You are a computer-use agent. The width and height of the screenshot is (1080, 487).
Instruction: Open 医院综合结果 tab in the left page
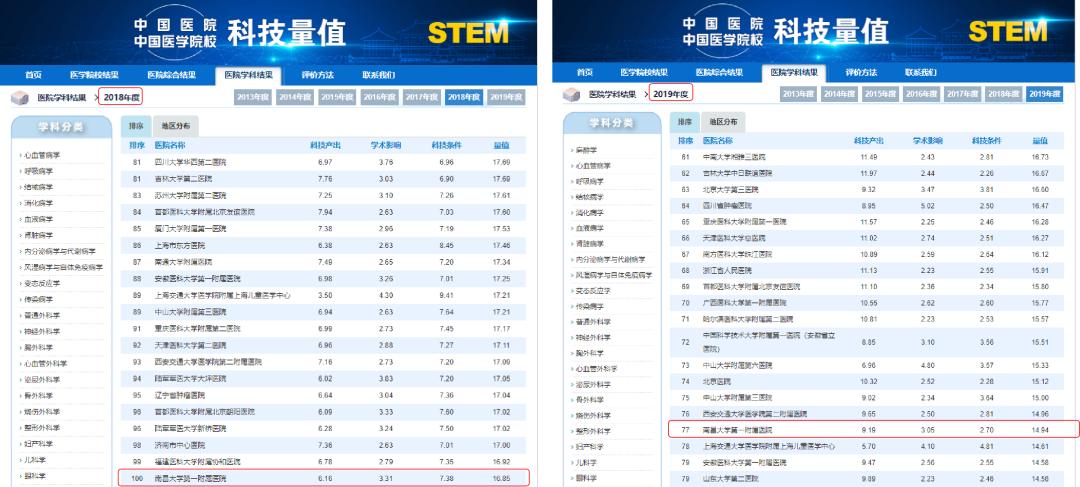[x=172, y=75]
